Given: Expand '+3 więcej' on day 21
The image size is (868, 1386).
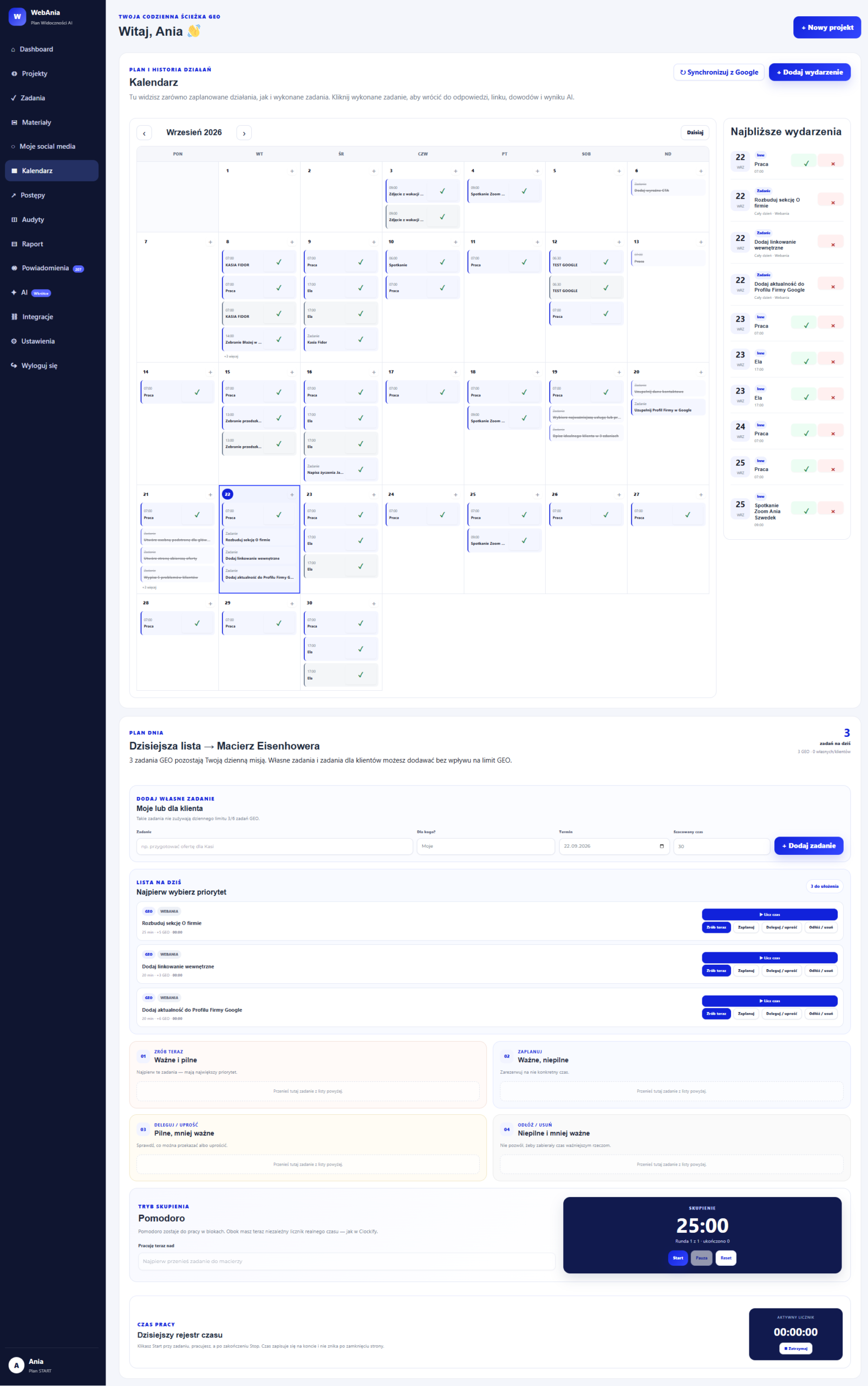Looking at the screenshot, I should pos(149,587).
